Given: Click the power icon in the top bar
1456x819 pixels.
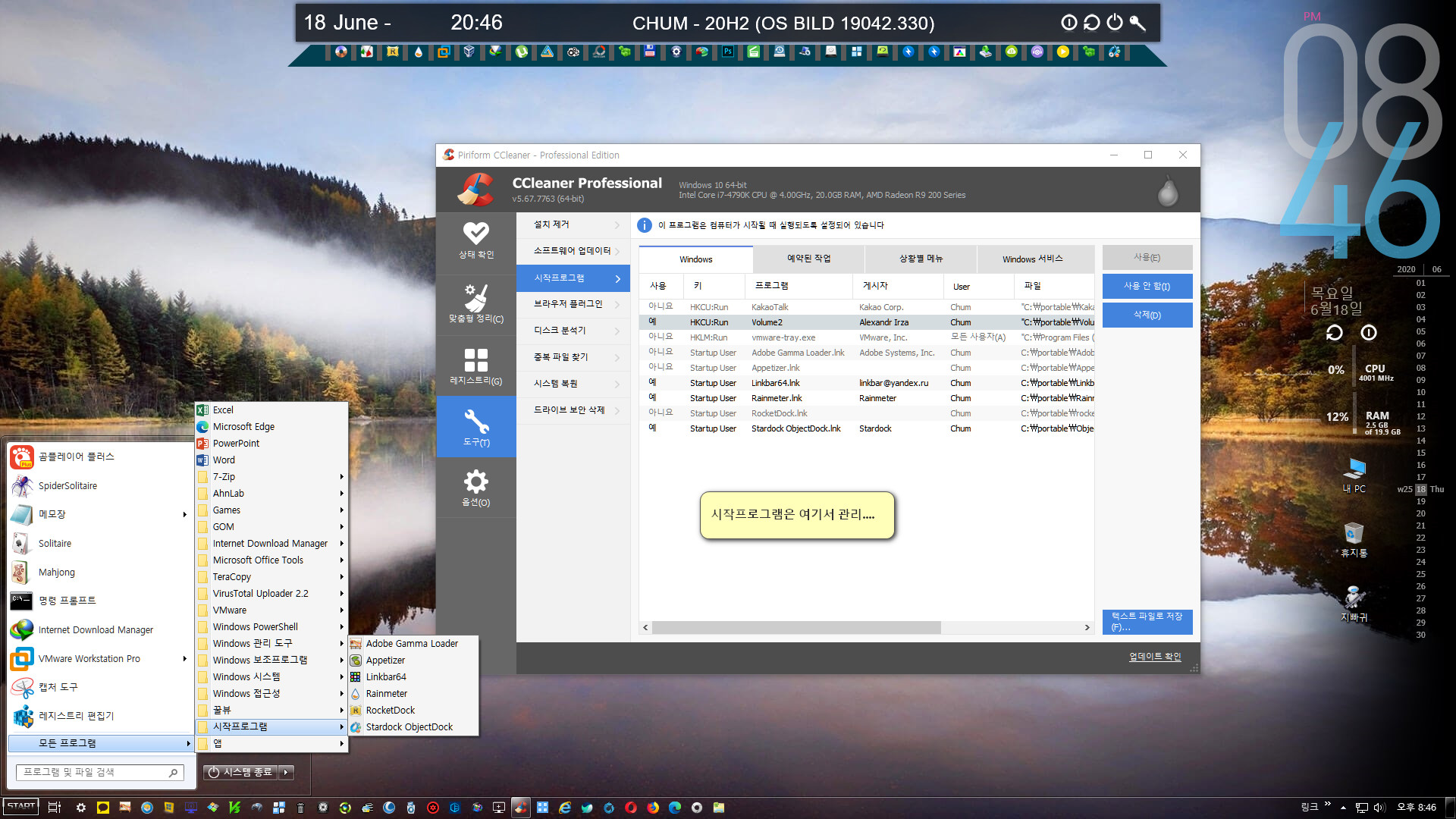Looking at the screenshot, I should (1115, 23).
